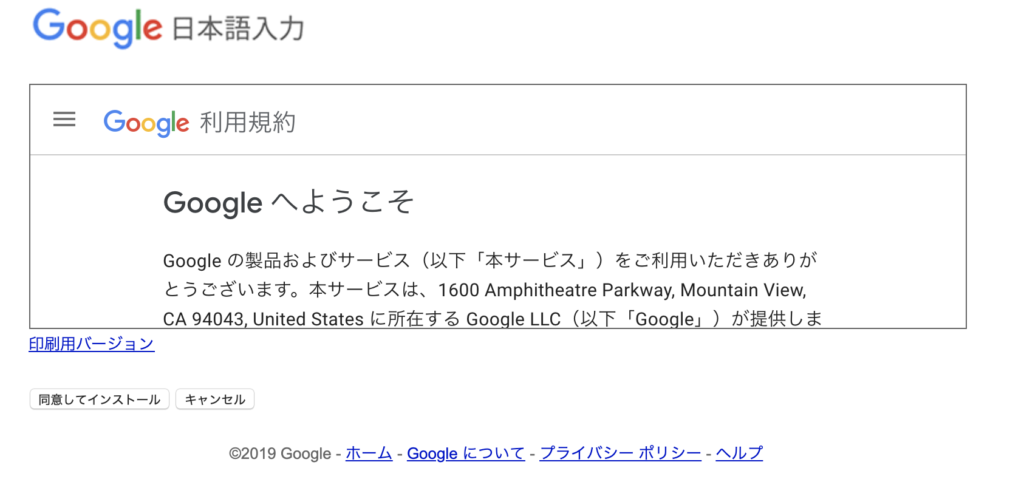Click the Google logo beside 利用規約
The image size is (1024, 499).
click(x=146, y=123)
